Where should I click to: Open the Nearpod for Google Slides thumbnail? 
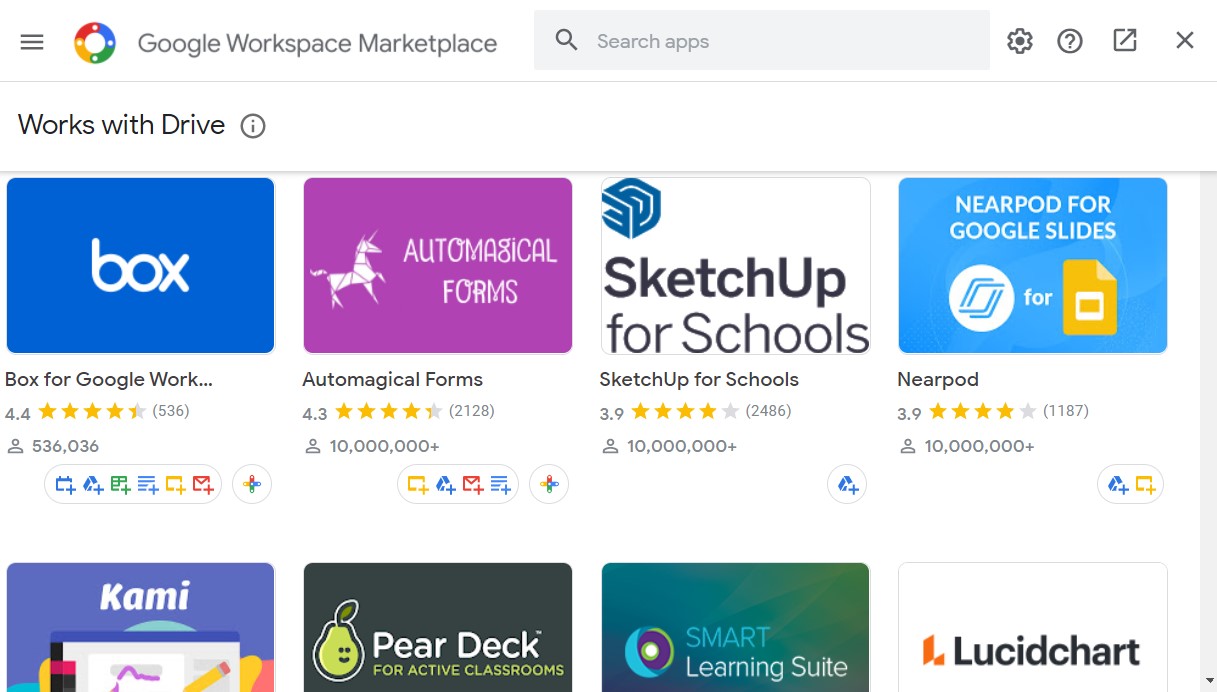(1033, 266)
